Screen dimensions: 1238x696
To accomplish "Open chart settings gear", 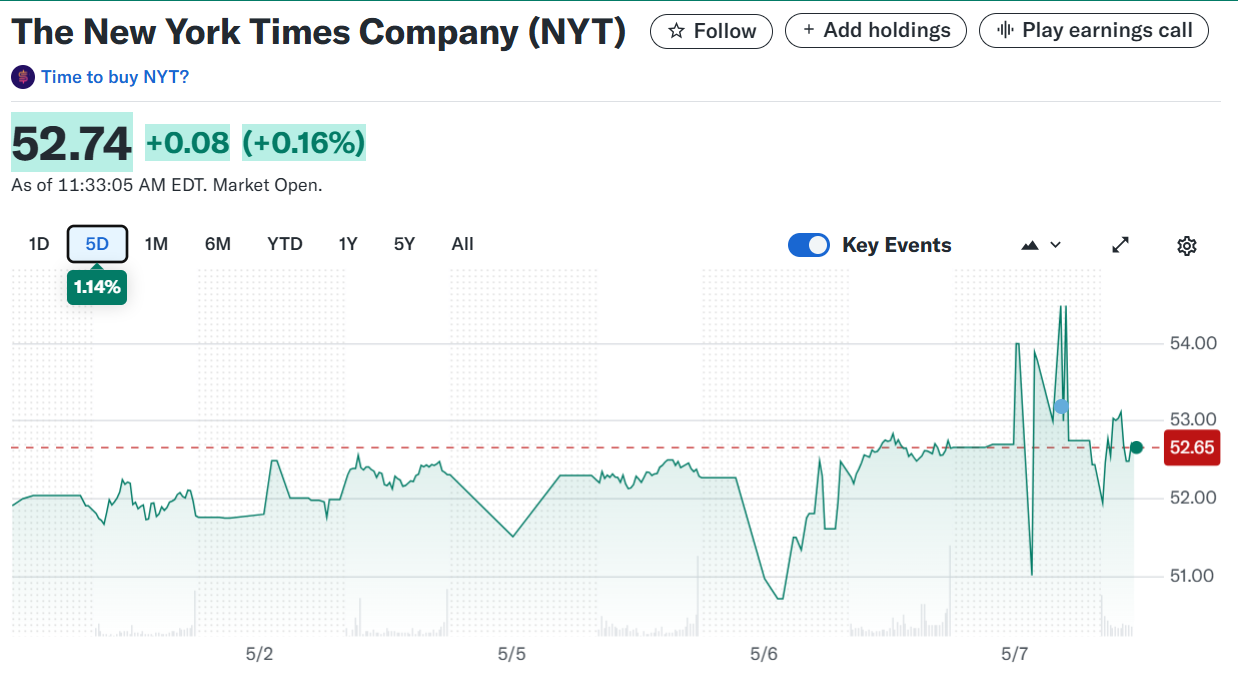I will pyautogui.click(x=1187, y=245).
